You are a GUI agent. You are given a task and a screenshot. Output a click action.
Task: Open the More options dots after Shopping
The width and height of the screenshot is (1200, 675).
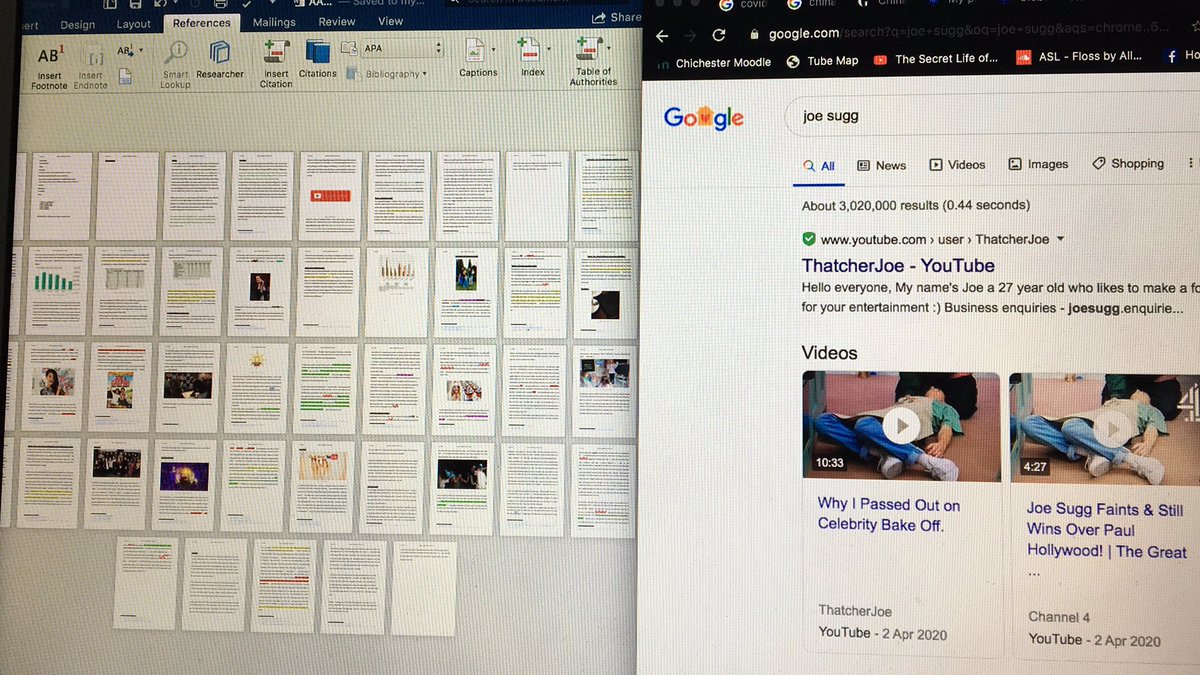(1190, 162)
